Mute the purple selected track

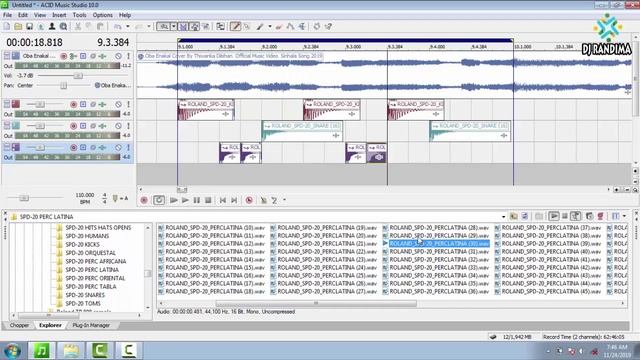pyautogui.click(x=118, y=147)
